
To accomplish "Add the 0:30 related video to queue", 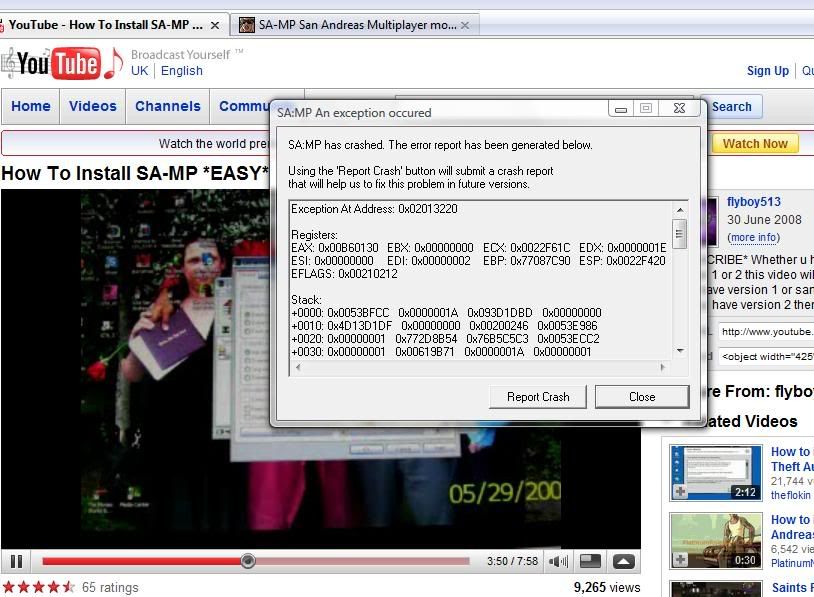I will coord(680,559).
